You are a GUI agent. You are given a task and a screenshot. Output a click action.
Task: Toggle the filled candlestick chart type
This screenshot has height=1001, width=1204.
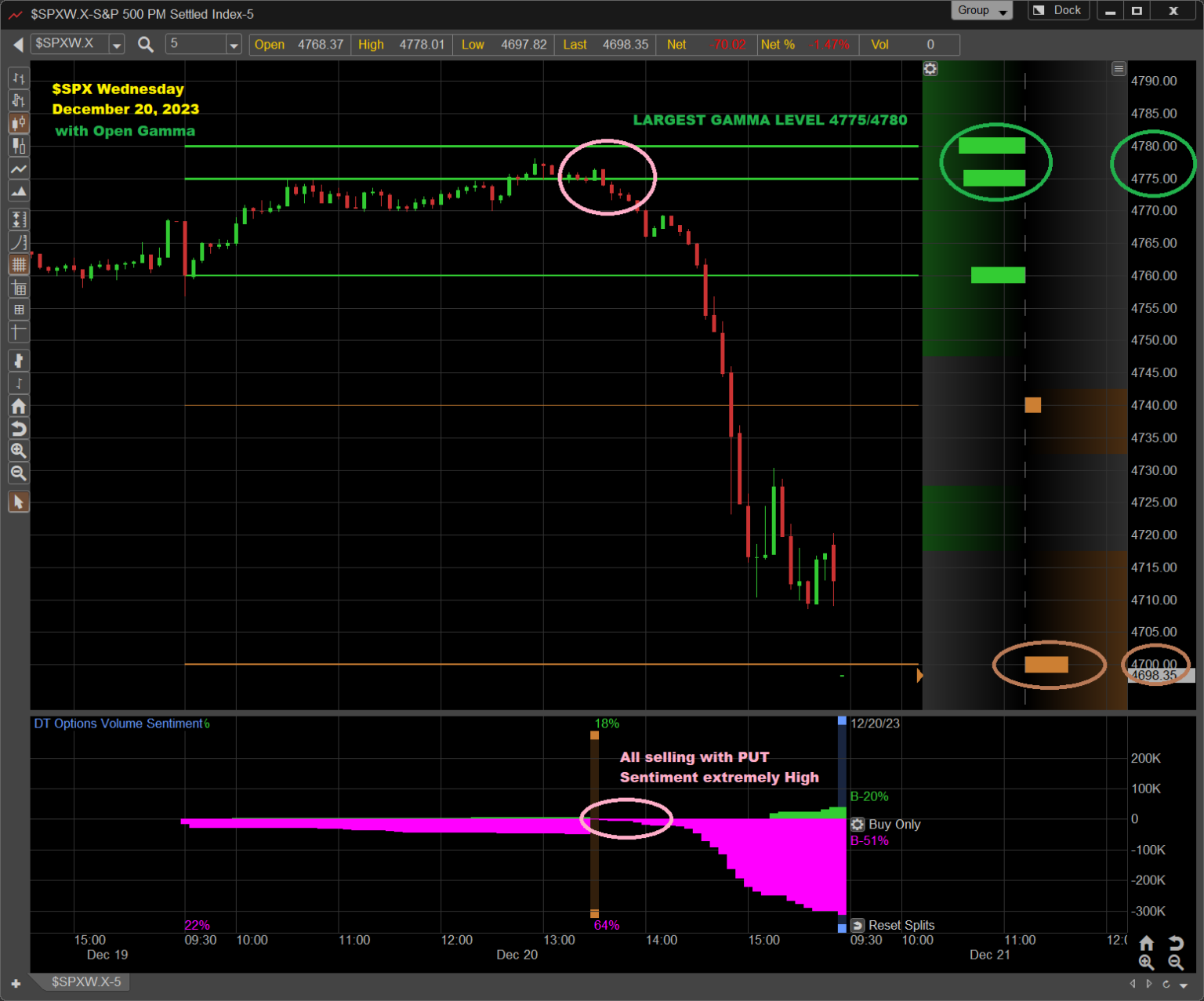pyautogui.click(x=19, y=123)
